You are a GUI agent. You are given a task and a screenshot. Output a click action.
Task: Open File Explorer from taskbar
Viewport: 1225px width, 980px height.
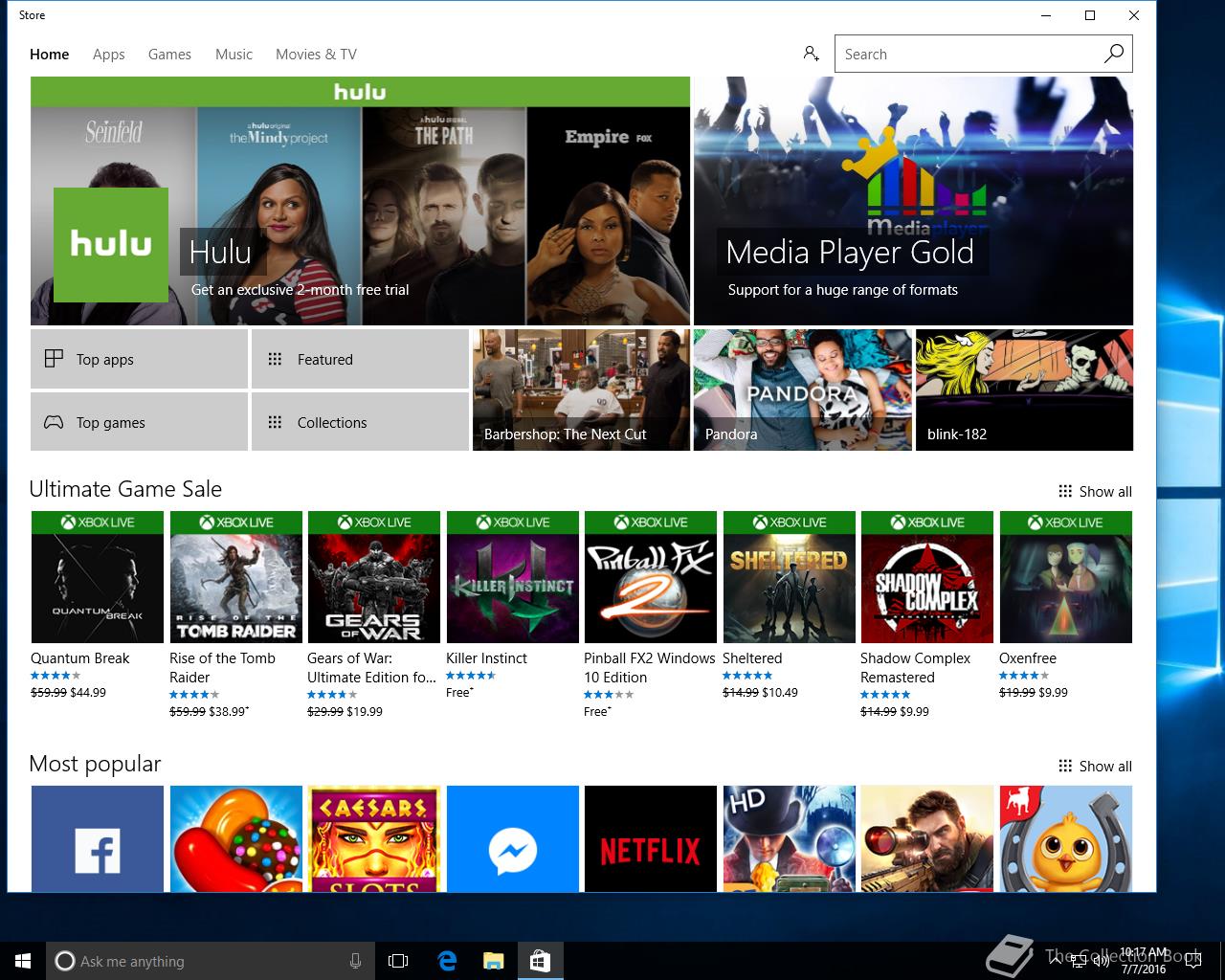coord(493,961)
